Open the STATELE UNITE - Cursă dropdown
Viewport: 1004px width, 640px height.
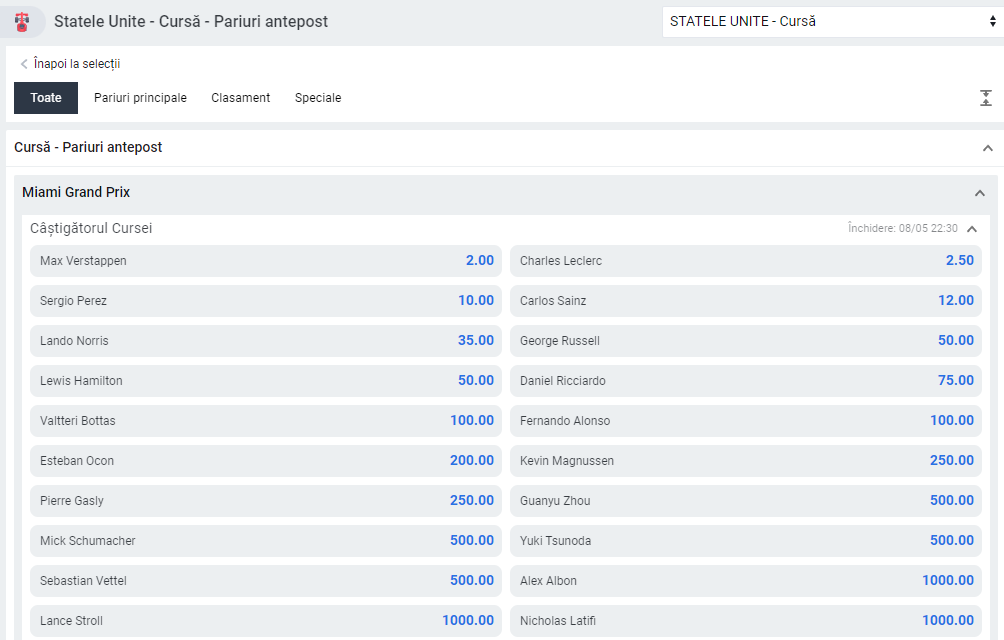tap(832, 22)
